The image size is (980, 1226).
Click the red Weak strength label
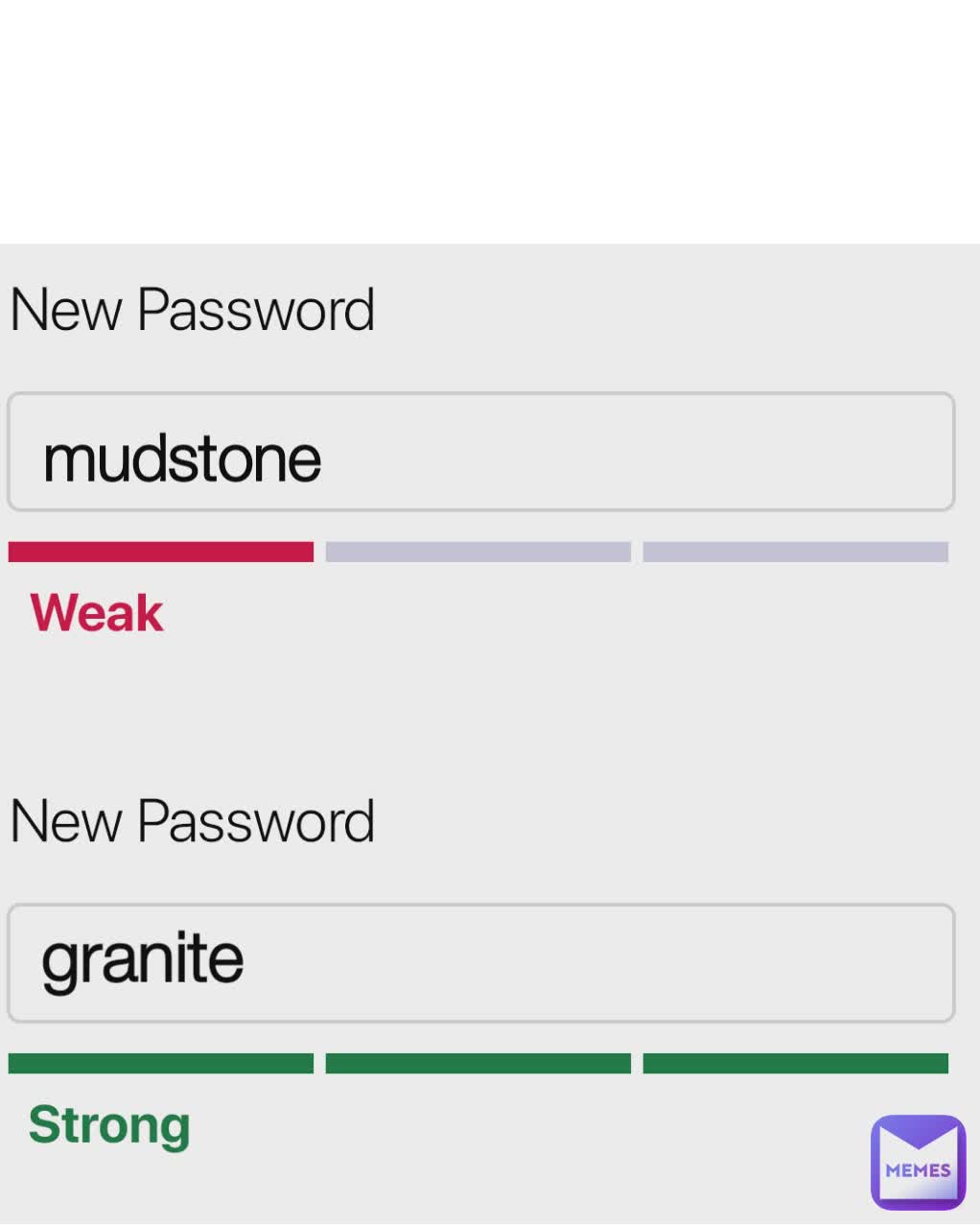[x=97, y=613]
